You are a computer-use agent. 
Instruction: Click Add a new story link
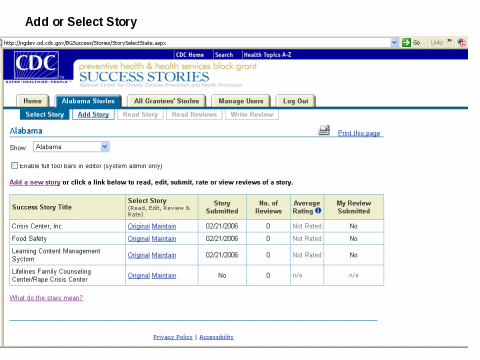point(35,182)
